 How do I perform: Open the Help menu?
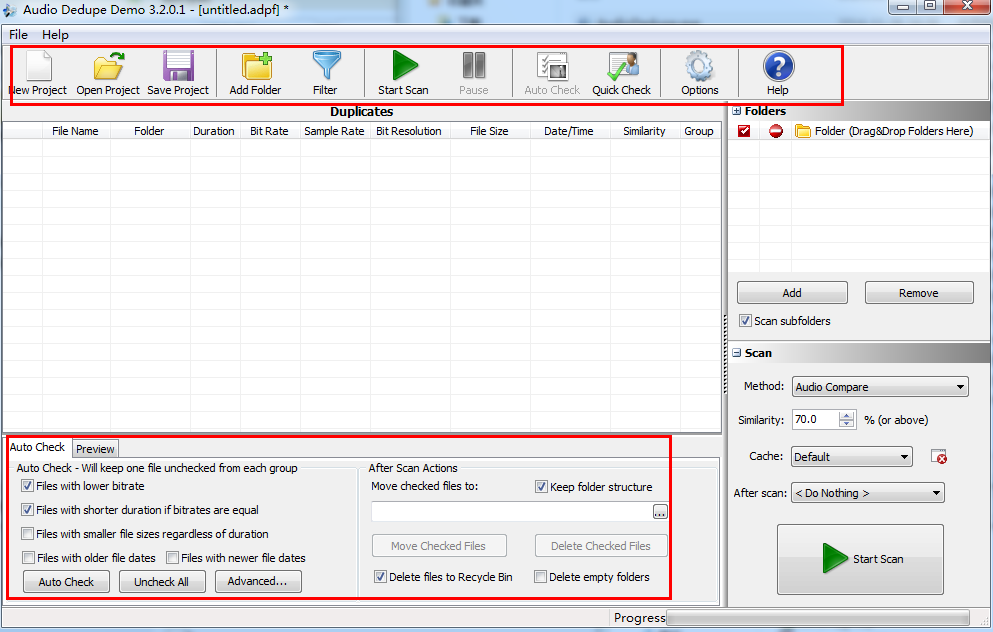pos(55,35)
